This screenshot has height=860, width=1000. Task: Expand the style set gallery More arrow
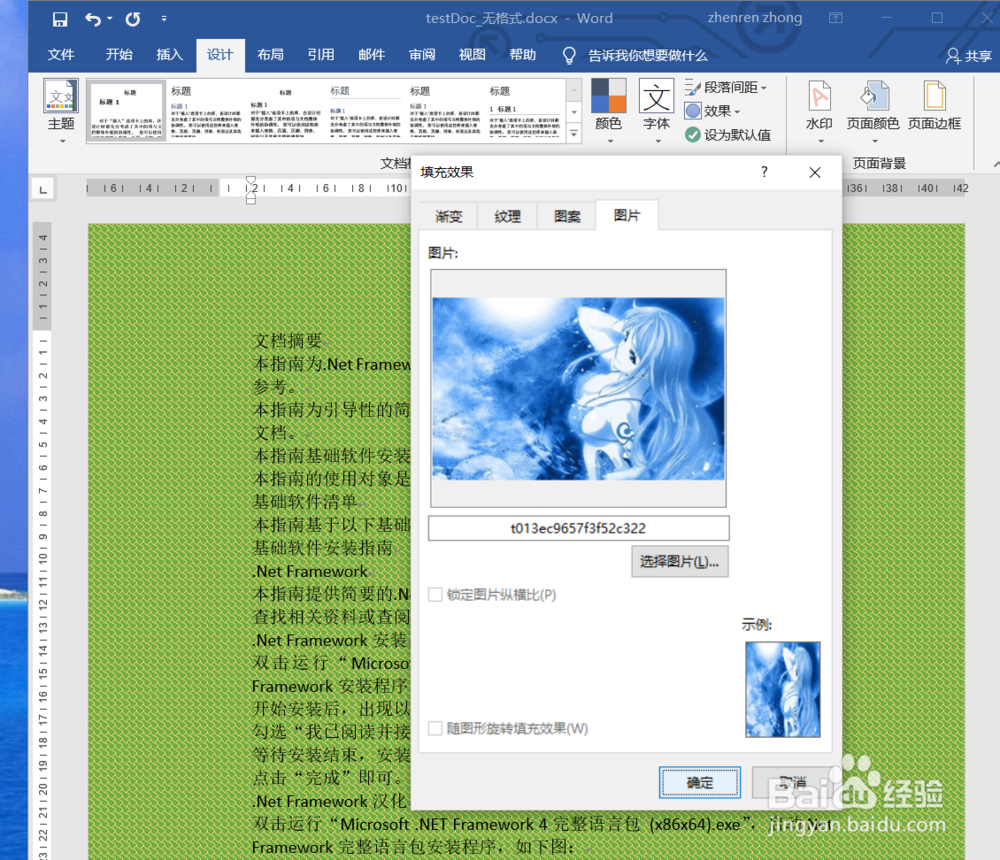click(574, 133)
